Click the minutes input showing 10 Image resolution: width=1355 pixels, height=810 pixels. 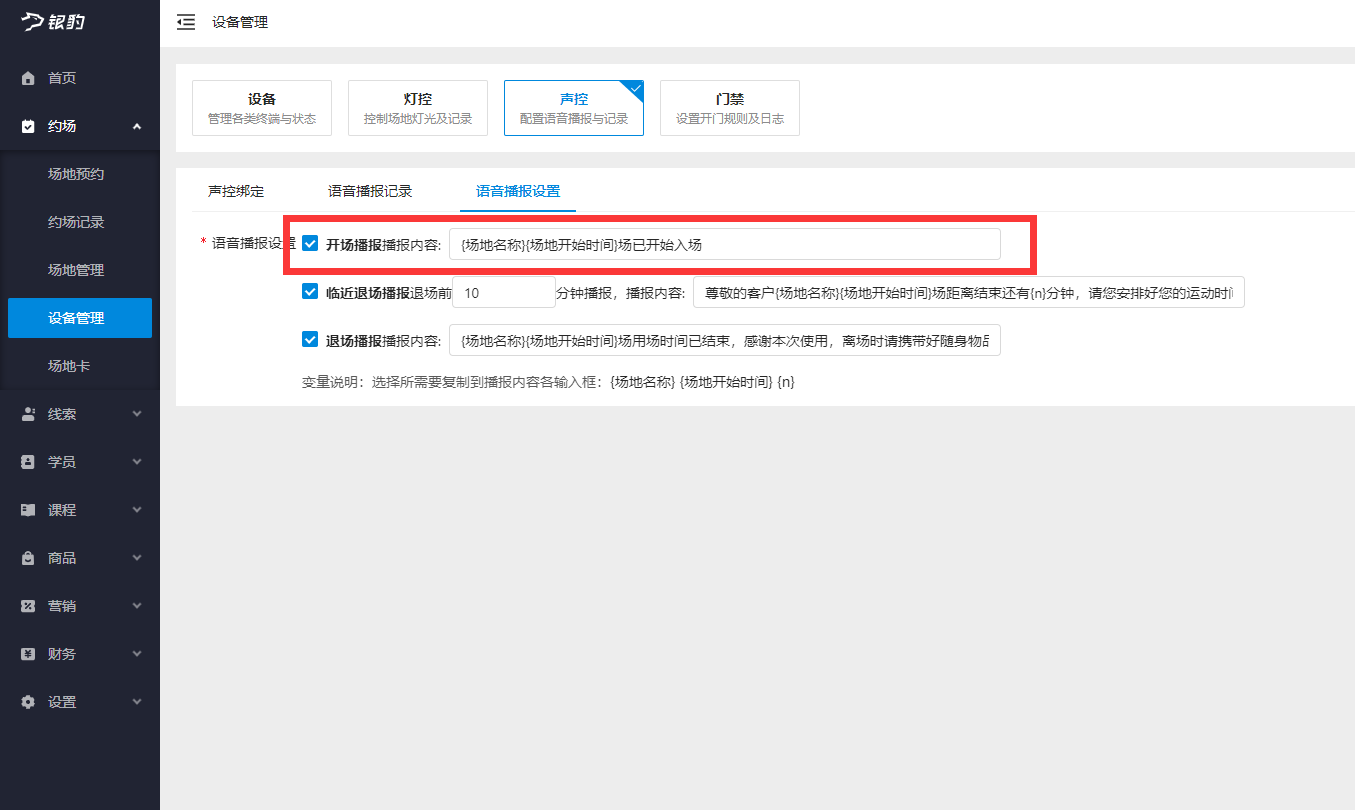[x=503, y=291]
